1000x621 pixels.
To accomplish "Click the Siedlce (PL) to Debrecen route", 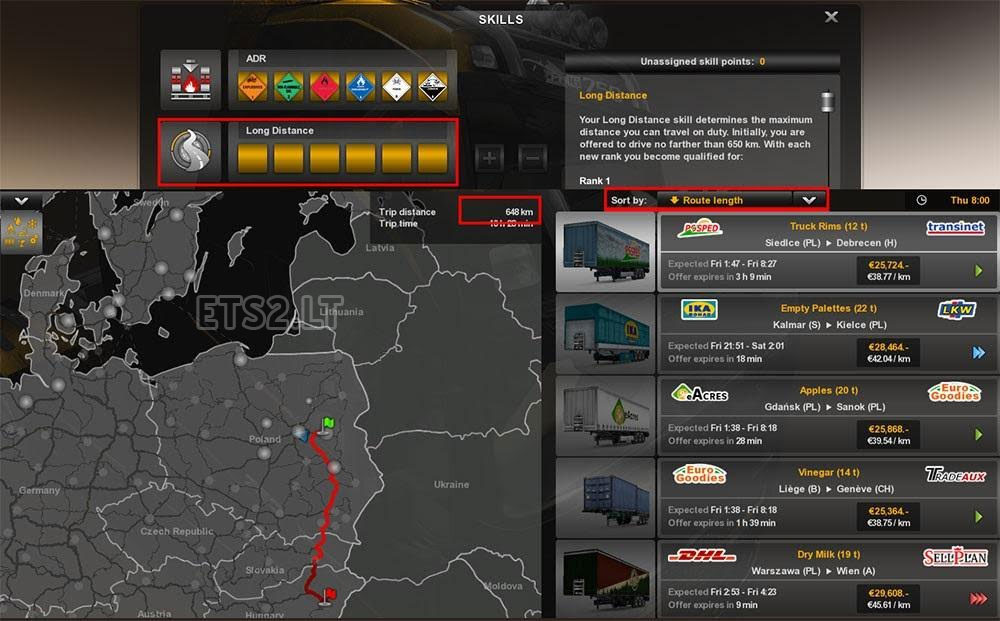I will click(x=830, y=243).
